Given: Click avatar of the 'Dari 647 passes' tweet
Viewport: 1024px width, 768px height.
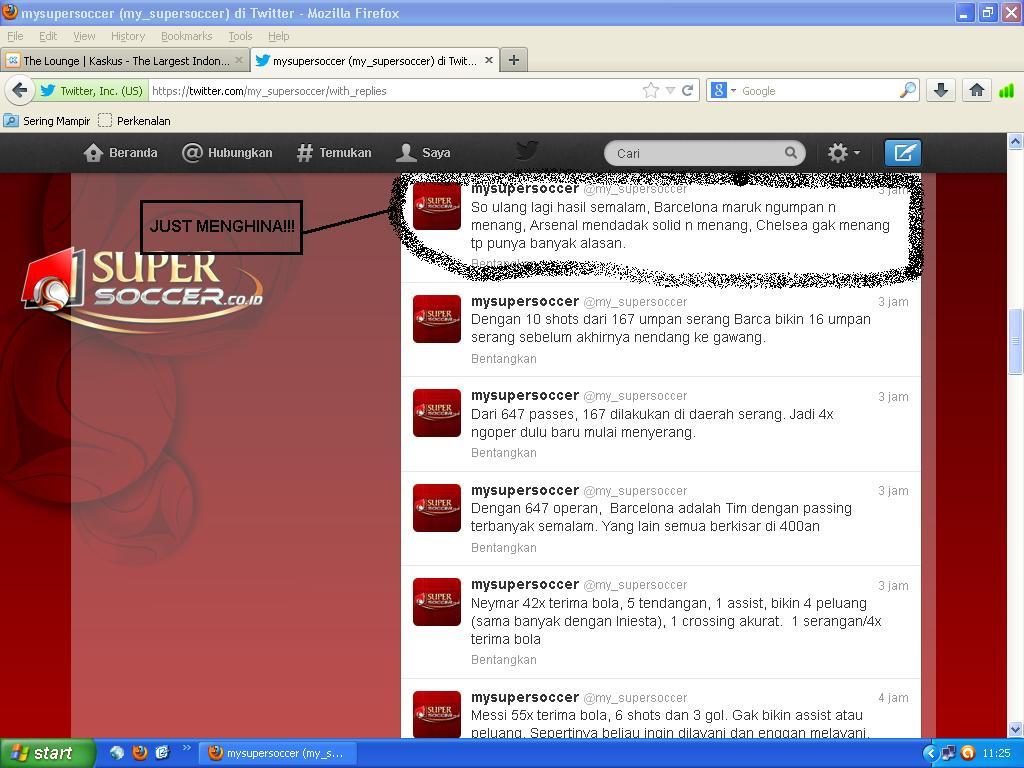Looking at the screenshot, I should click(x=437, y=413).
